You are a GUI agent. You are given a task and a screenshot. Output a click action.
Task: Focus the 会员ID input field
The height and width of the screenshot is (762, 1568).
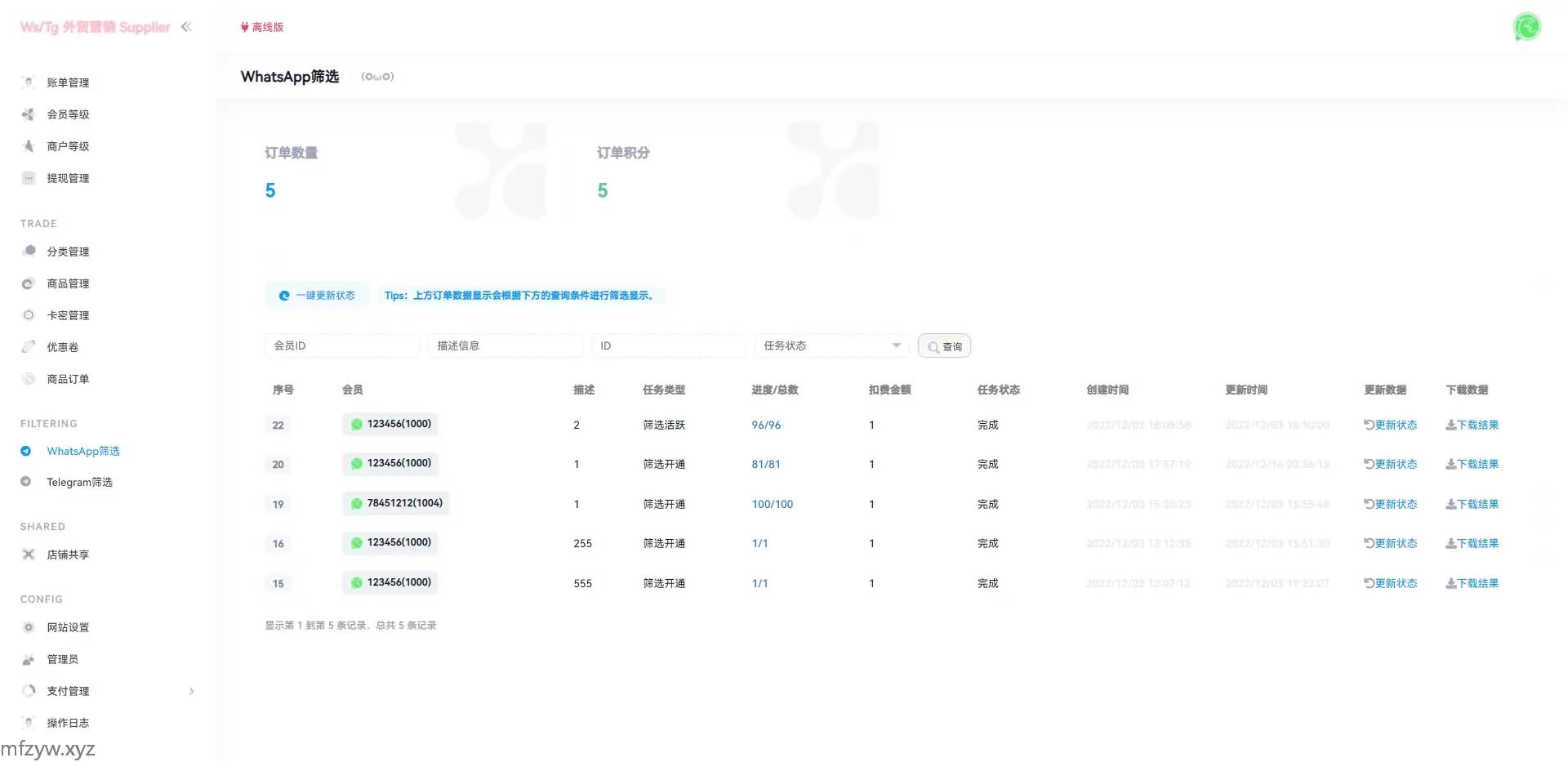pyautogui.click(x=341, y=345)
